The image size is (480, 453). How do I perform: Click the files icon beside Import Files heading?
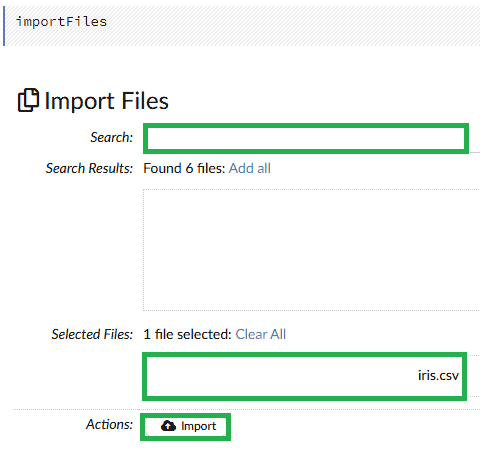pyautogui.click(x=28, y=100)
